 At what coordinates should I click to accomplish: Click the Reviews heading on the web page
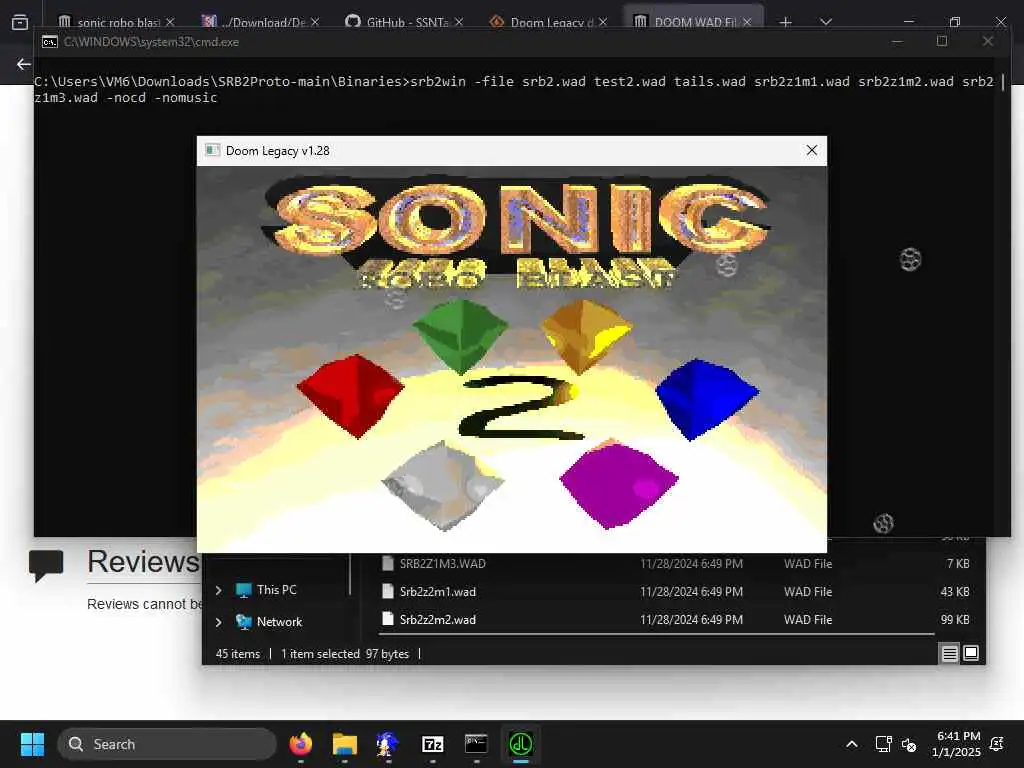tap(143, 562)
